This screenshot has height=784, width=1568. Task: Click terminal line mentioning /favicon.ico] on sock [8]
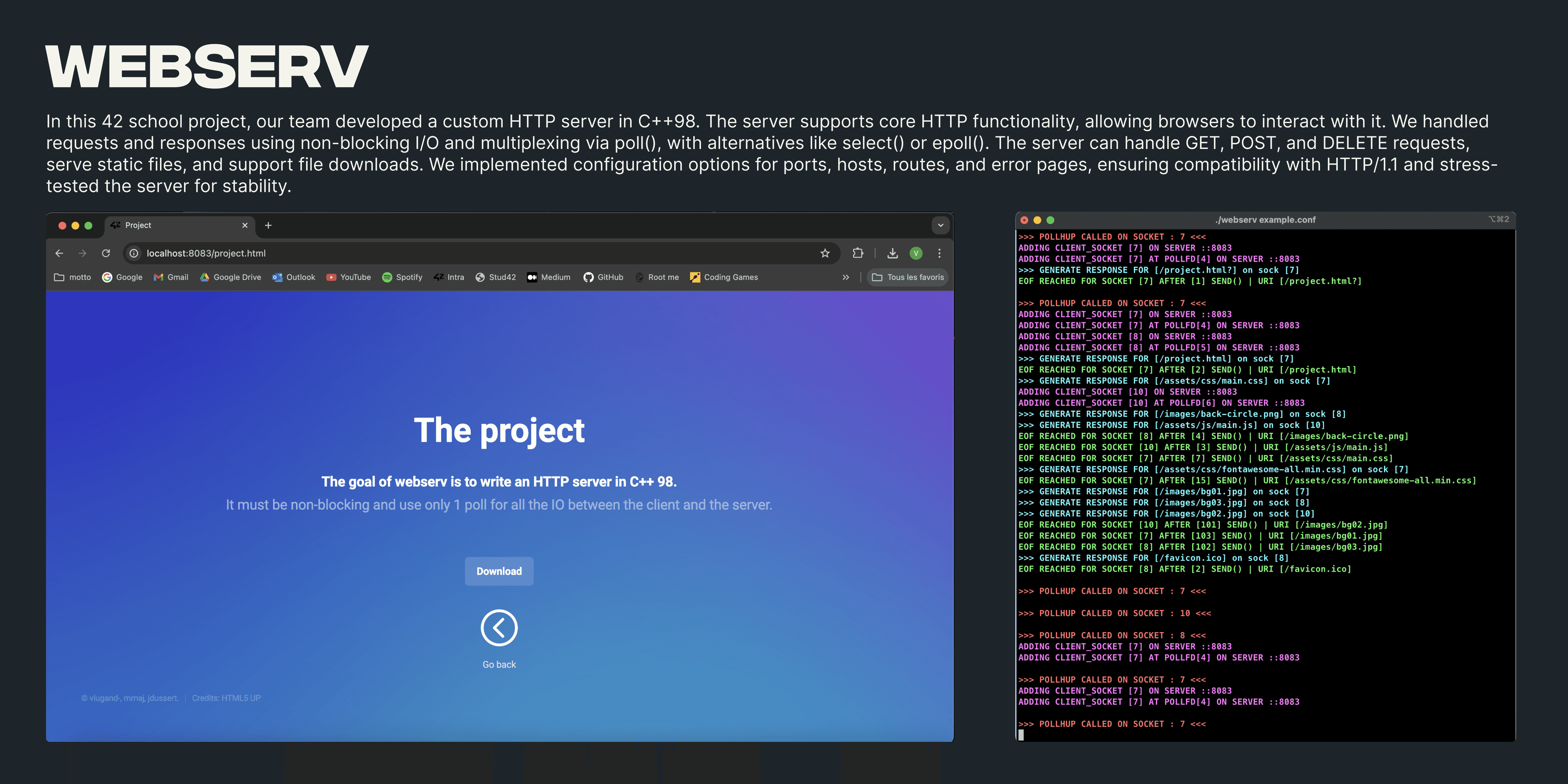1154,557
